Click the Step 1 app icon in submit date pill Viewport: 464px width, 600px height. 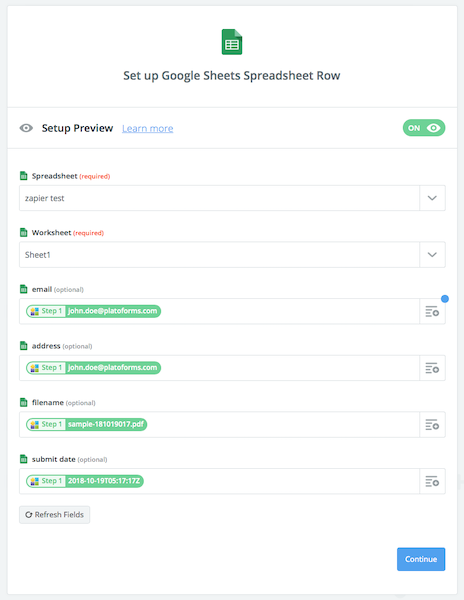pos(35,481)
